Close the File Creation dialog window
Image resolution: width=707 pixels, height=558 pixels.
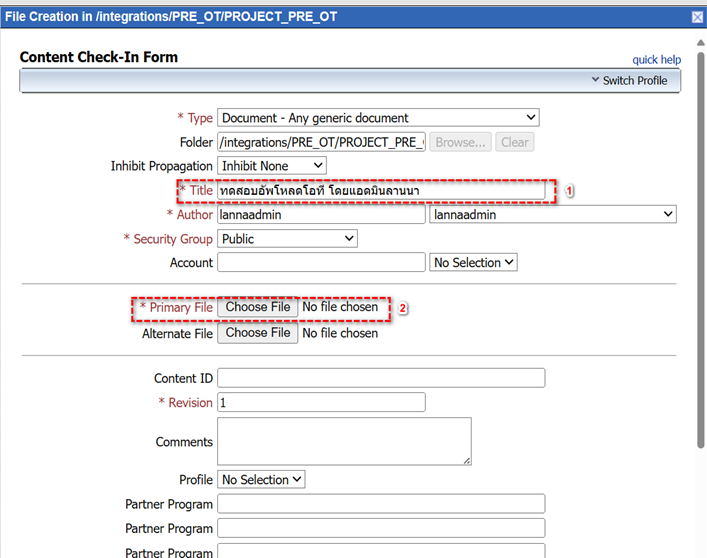[697, 17]
